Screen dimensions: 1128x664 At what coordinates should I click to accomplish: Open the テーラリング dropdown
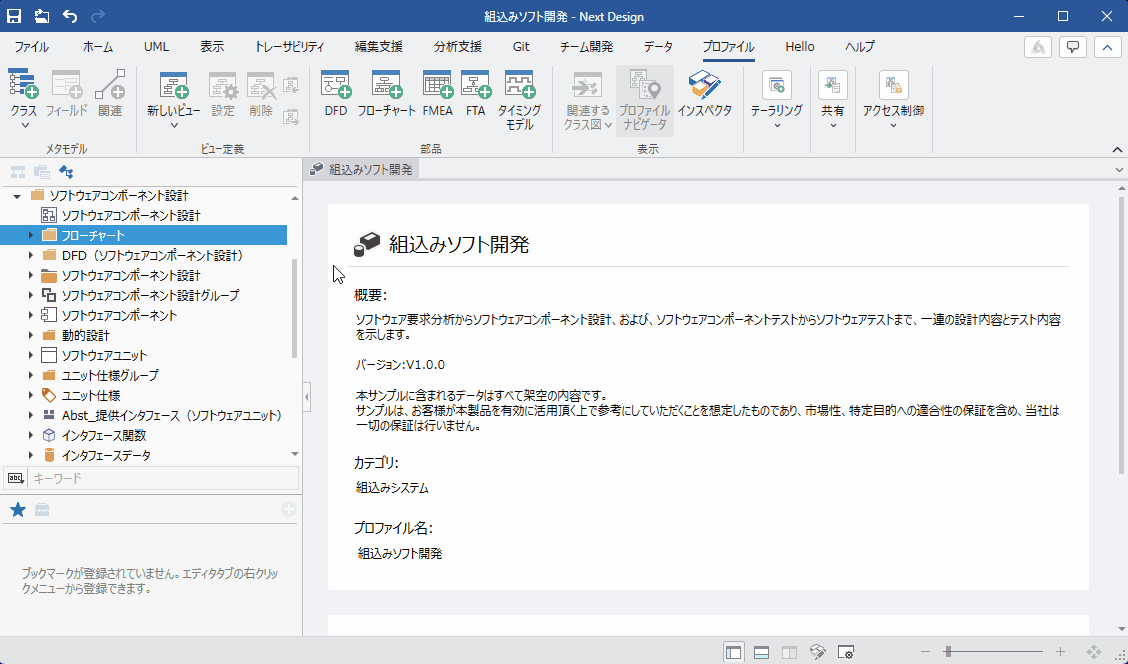coord(776,100)
